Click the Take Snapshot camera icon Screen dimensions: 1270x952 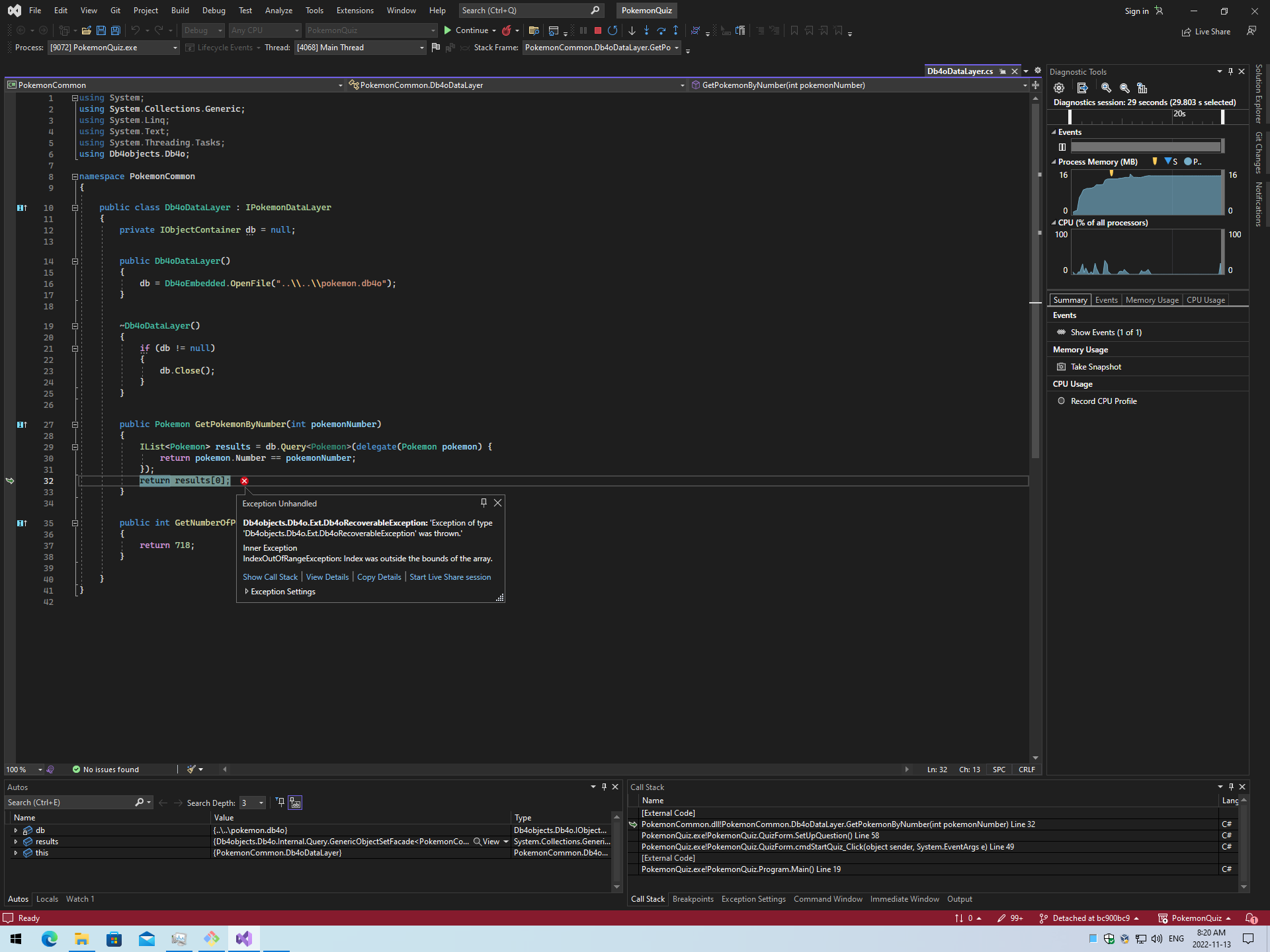click(1061, 367)
